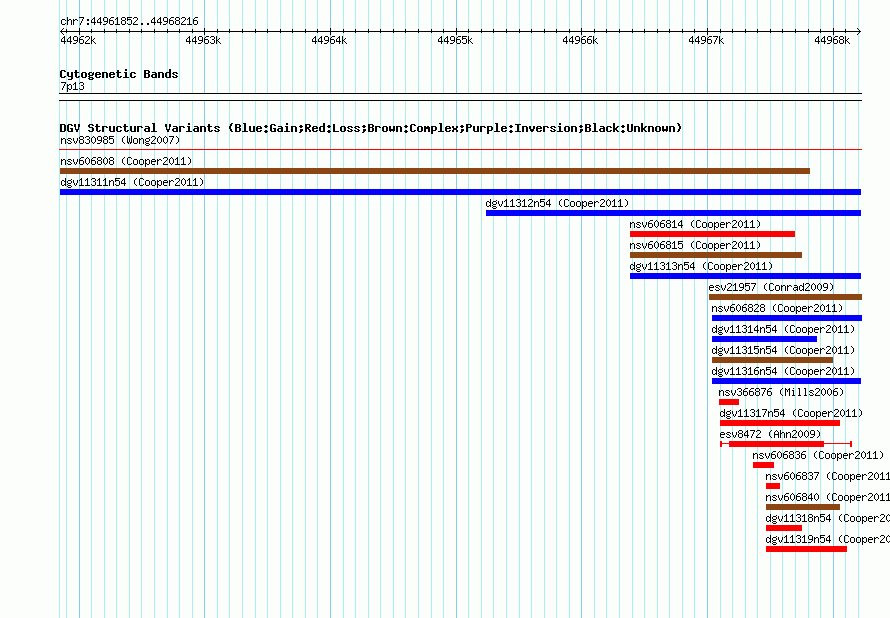890x618 pixels.
Task: Click the nsv606814 red loss bar
Action: (x=712, y=234)
